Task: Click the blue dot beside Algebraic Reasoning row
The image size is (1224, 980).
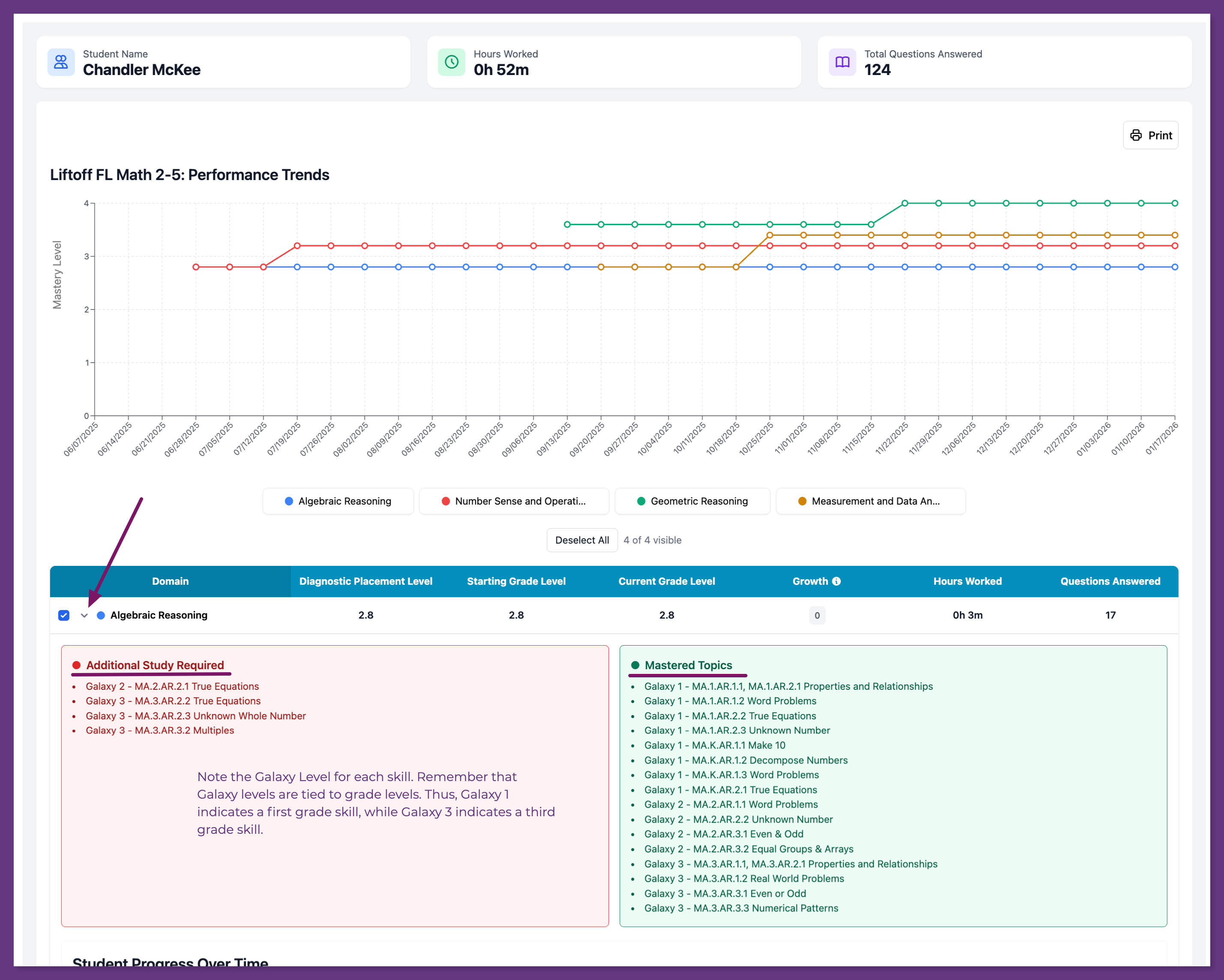Action: pyautogui.click(x=101, y=615)
